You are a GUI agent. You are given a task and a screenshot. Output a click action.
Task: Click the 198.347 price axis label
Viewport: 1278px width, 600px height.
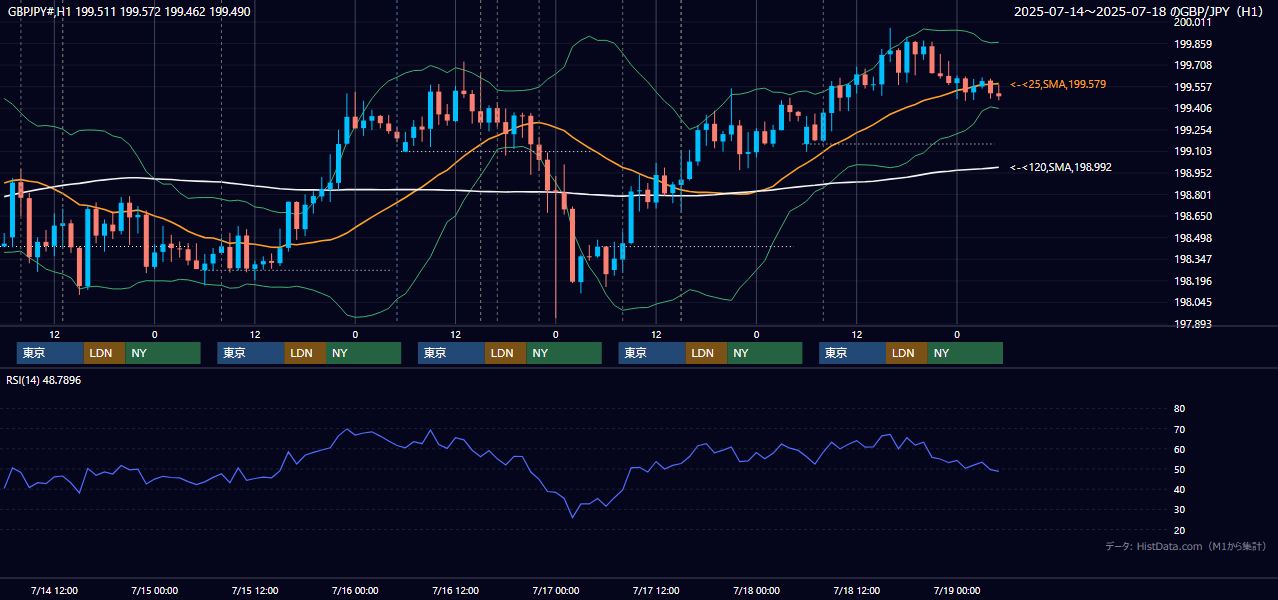[1193, 259]
